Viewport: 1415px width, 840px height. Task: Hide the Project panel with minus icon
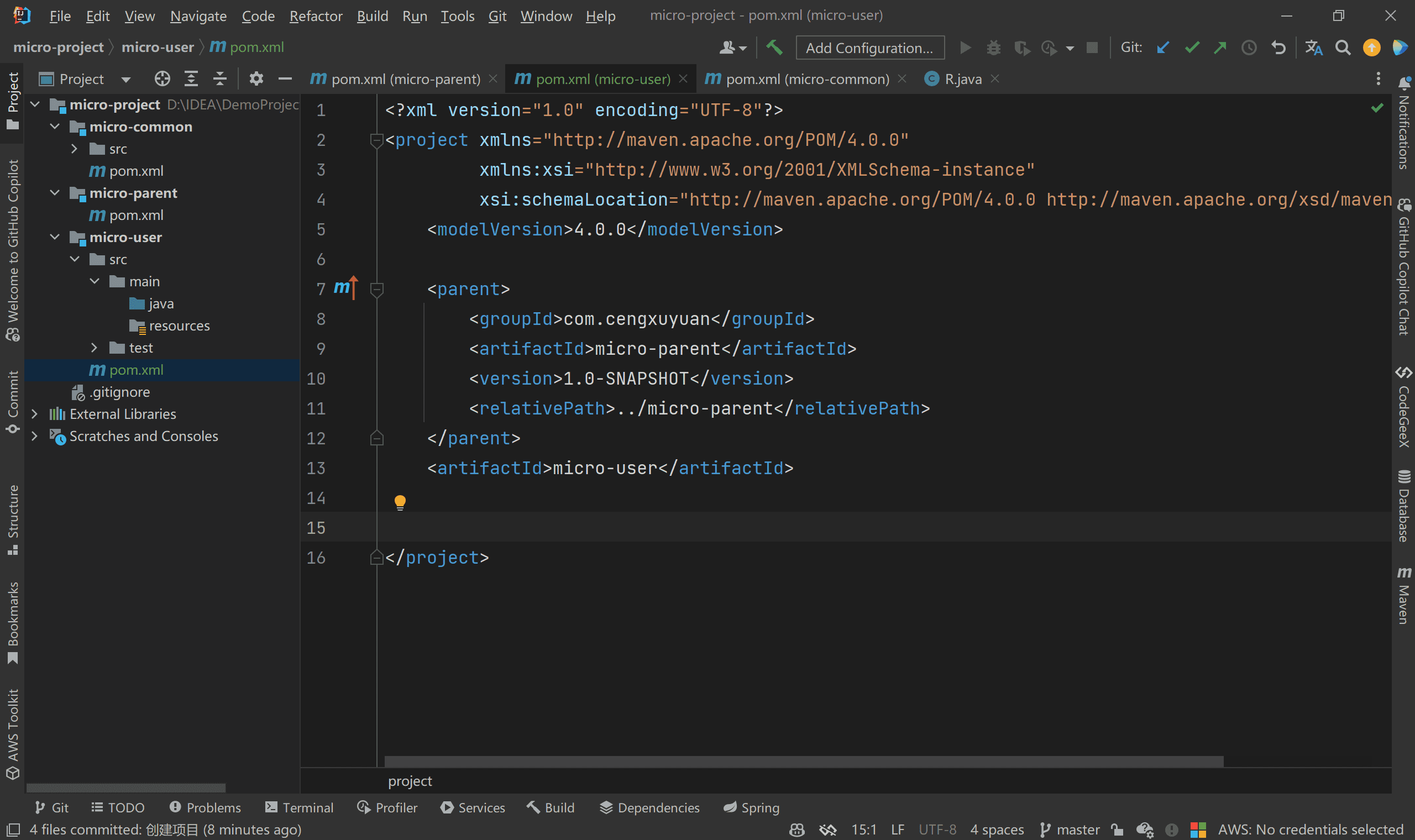(x=285, y=78)
